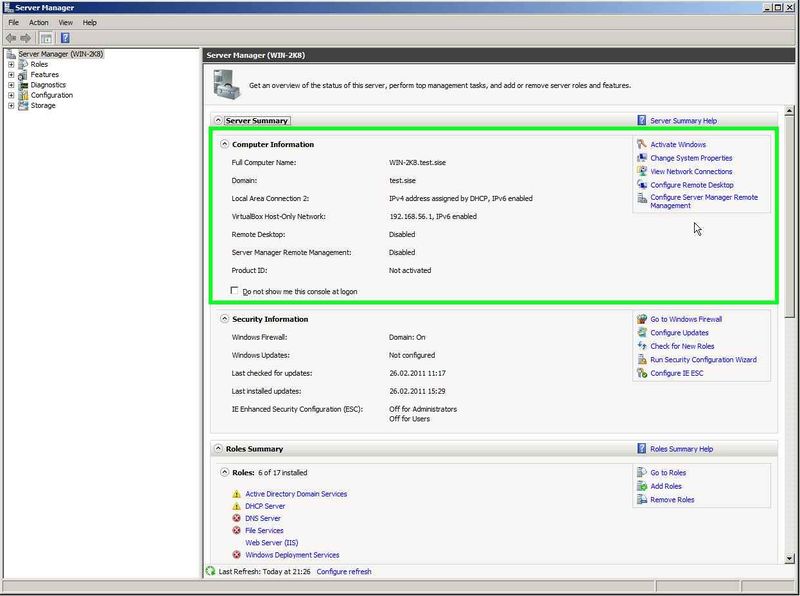The image size is (800, 596).
Task: Click the Roles Summary Help icon
Action: [x=642, y=449]
